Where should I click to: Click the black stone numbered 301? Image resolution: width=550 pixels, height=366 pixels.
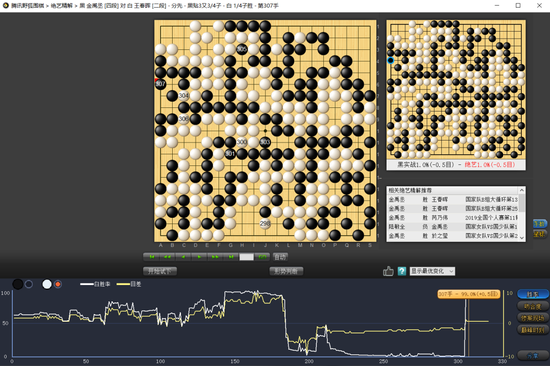[x=230, y=153]
